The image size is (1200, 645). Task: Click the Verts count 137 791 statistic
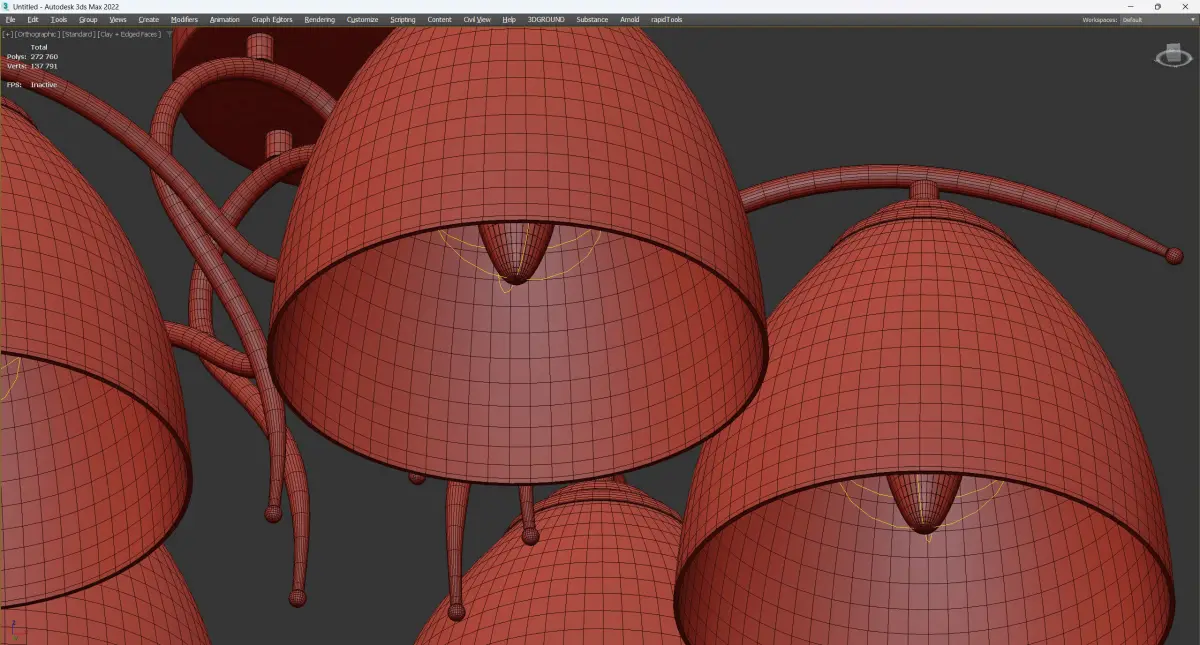[x=32, y=66]
